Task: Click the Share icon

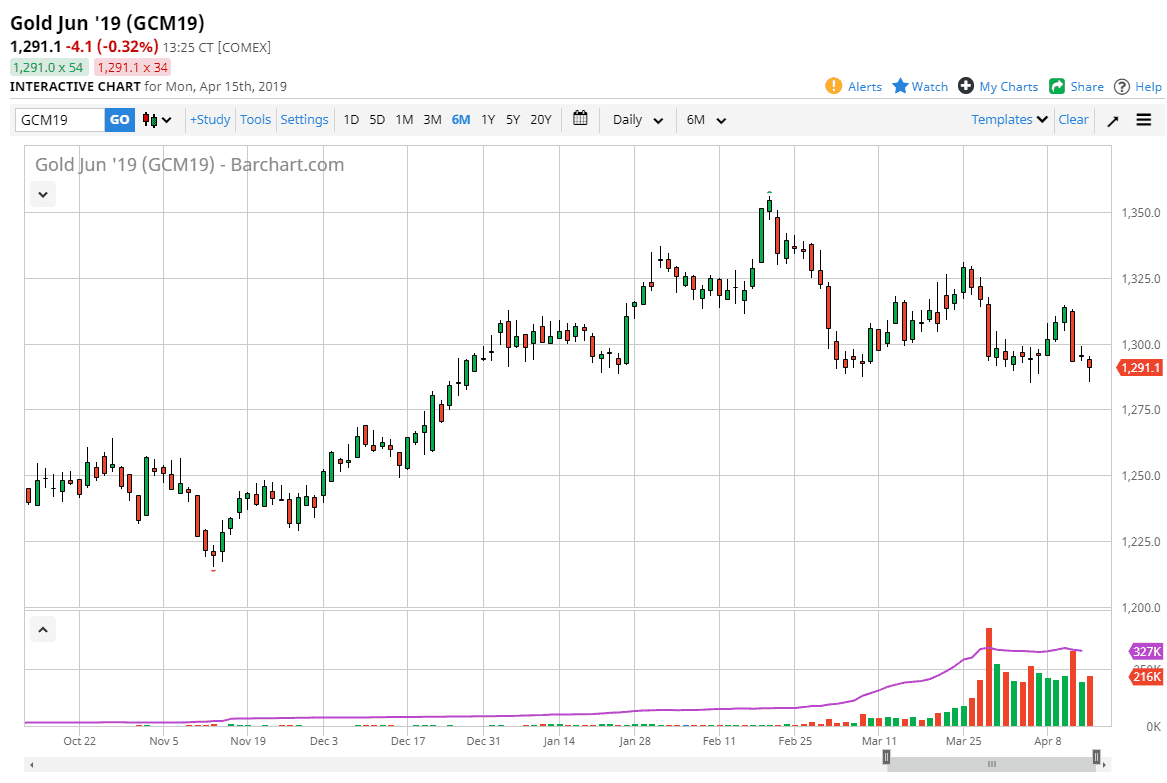Action: (x=1057, y=86)
